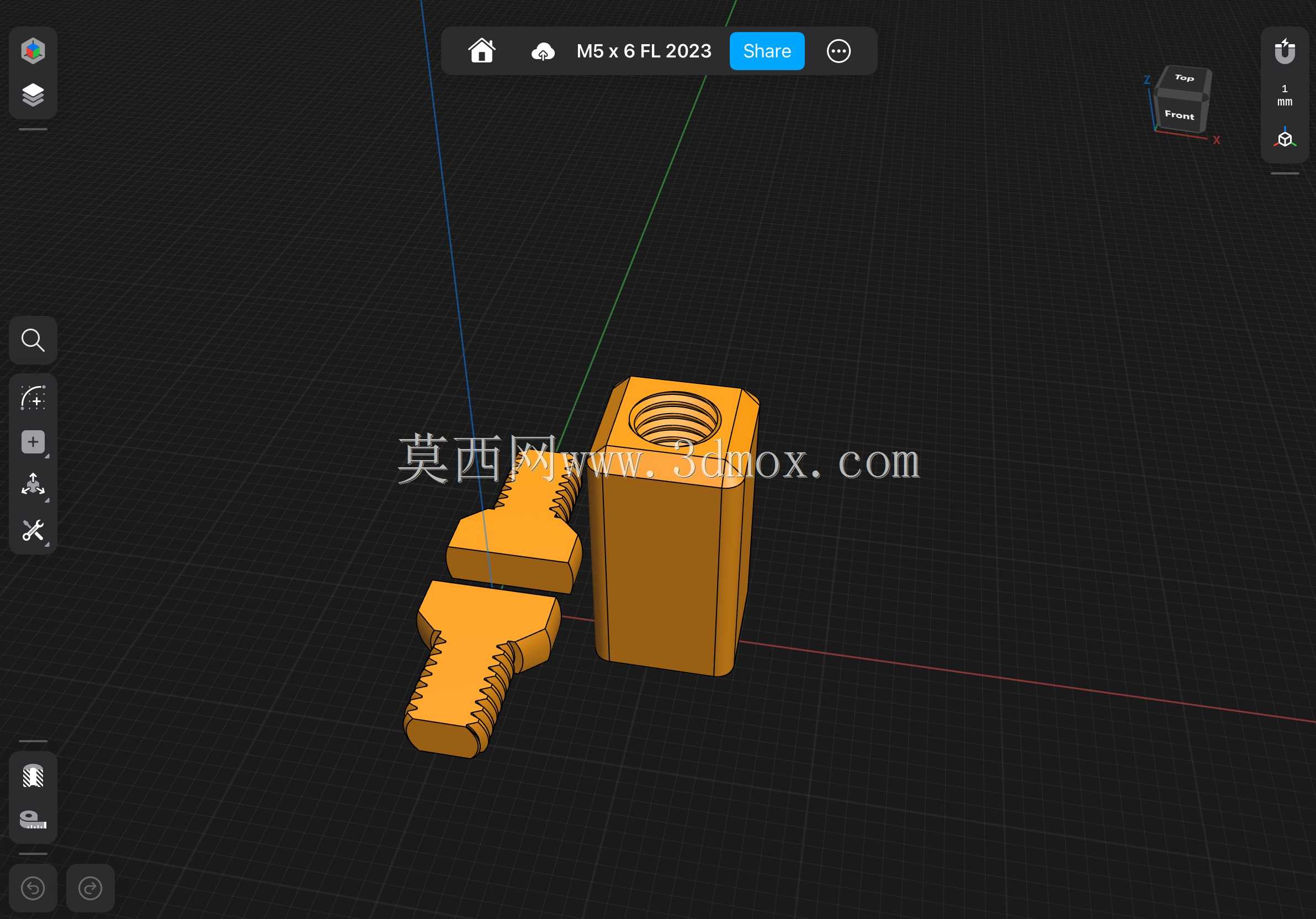Click the cloud sync upload icon
The height and width of the screenshot is (919, 1316).
(542, 51)
